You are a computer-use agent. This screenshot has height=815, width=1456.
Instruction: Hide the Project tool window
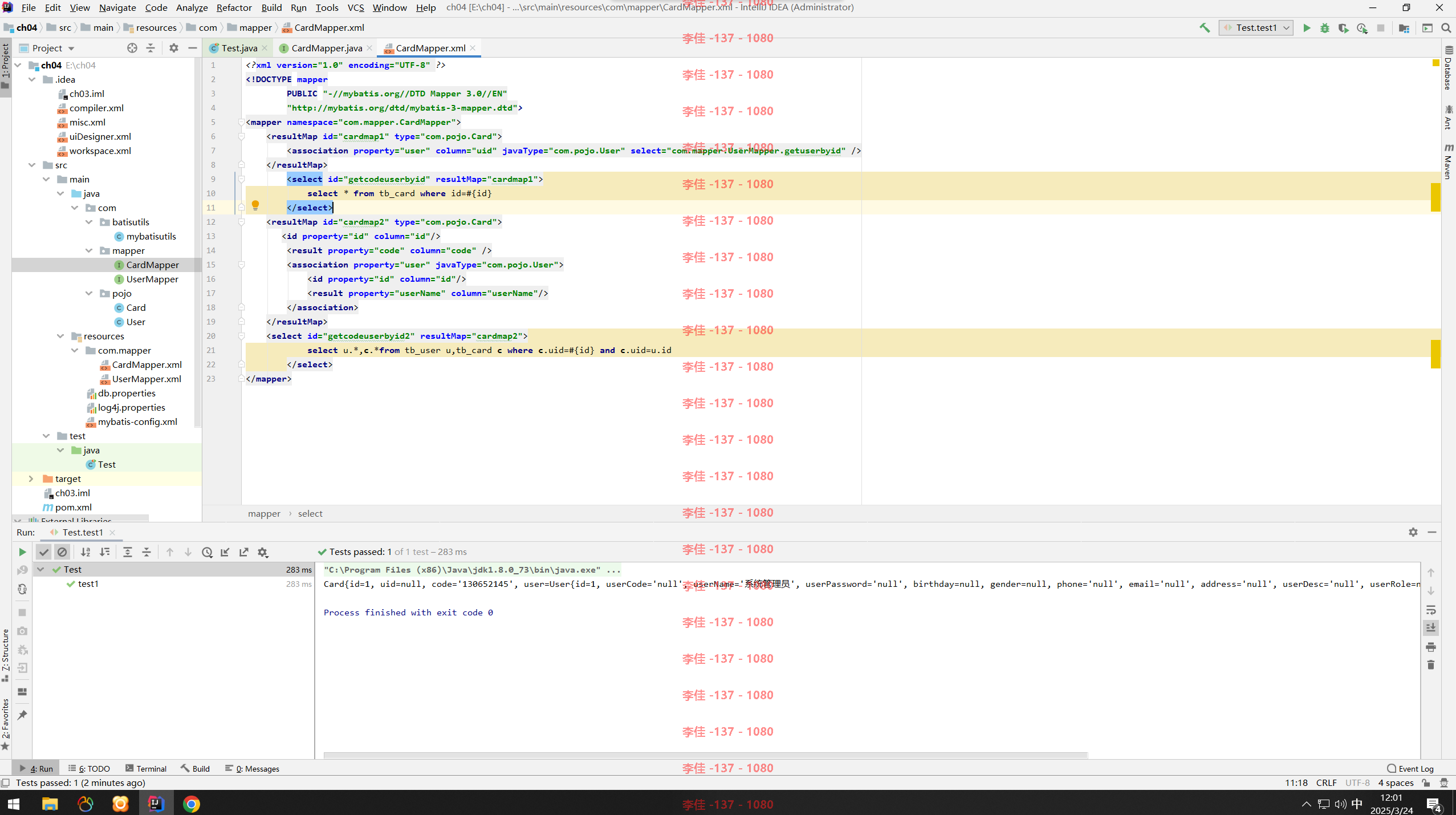tap(193, 48)
